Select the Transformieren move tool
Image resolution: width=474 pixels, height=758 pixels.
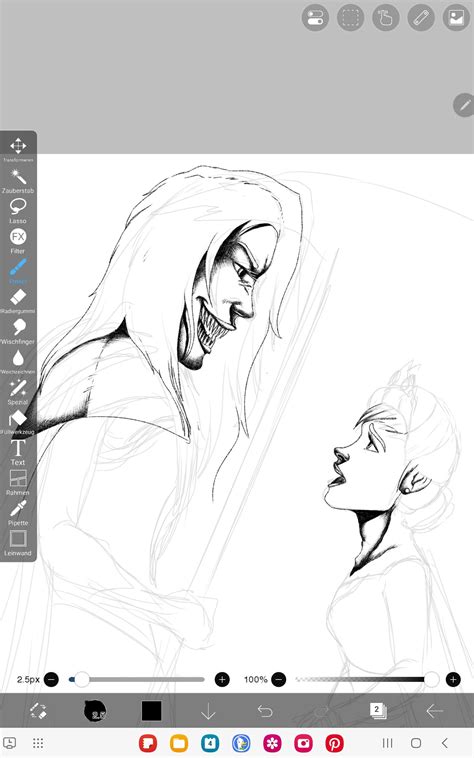coord(18,148)
